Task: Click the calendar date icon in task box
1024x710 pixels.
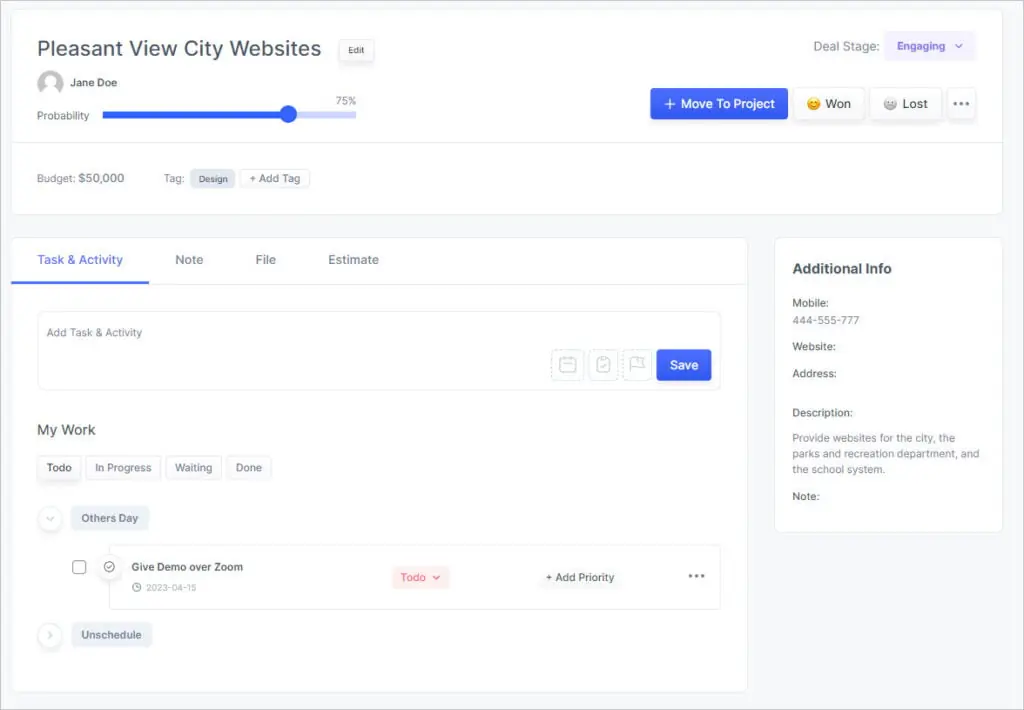Action: (x=567, y=365)
